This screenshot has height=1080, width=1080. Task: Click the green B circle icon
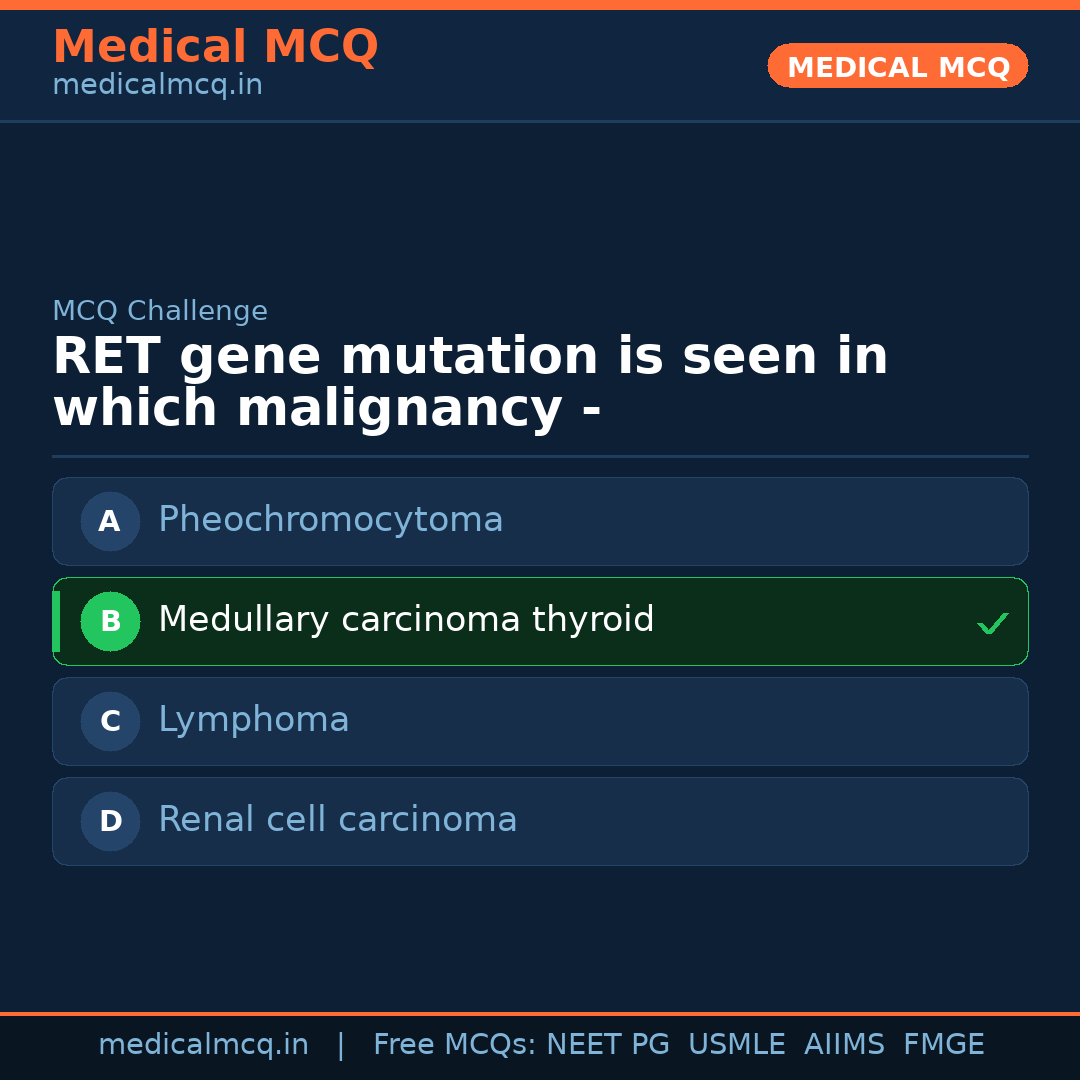point(110,621)
